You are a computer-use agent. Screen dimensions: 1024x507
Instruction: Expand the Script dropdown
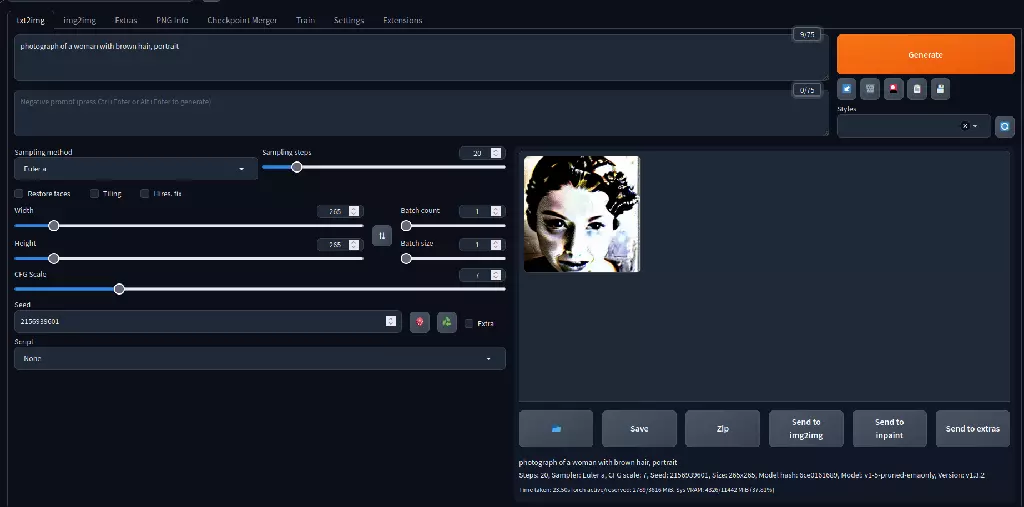point(259,358)
